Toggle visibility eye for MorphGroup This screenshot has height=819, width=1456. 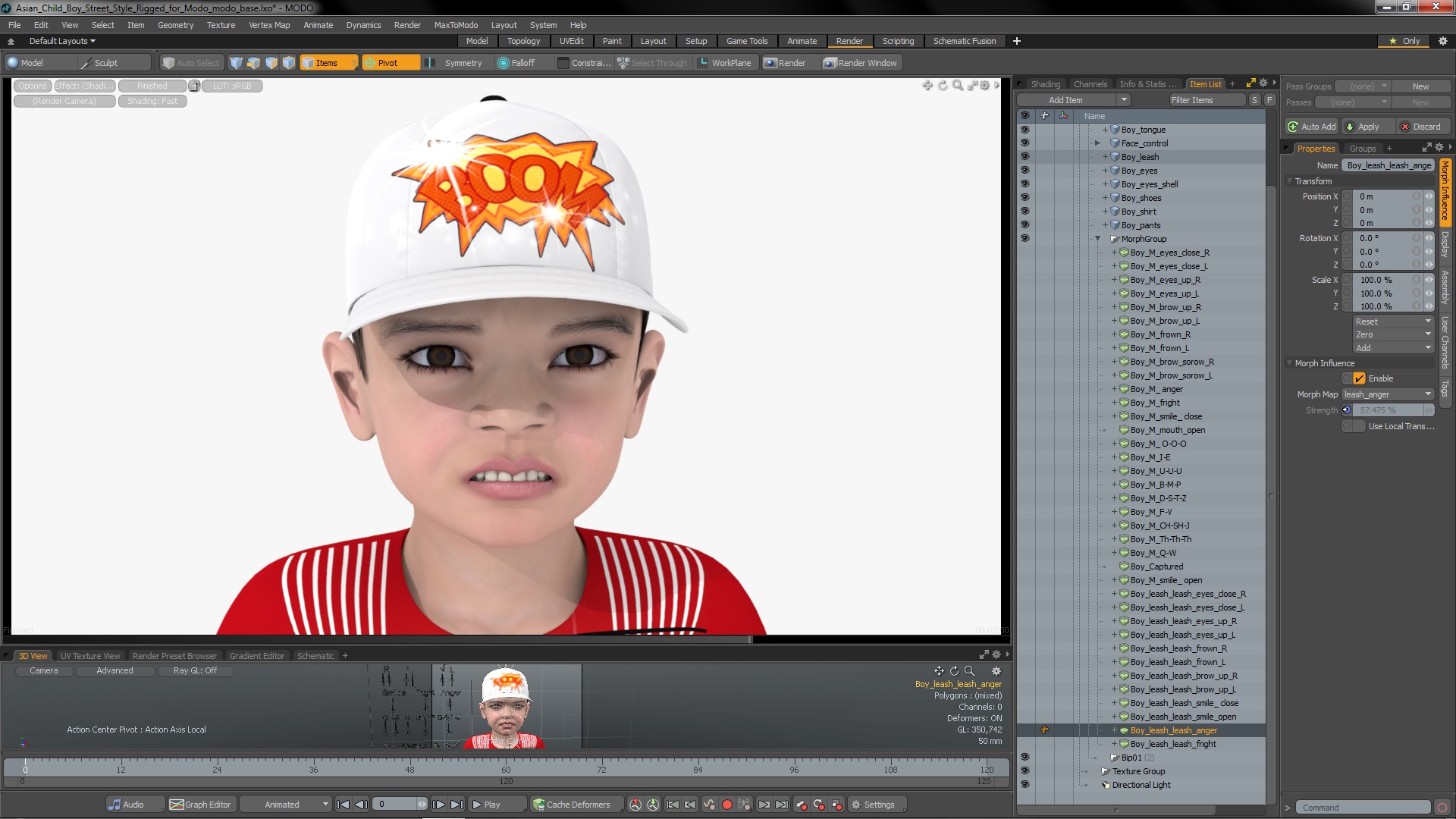(x=1025, y=239)
